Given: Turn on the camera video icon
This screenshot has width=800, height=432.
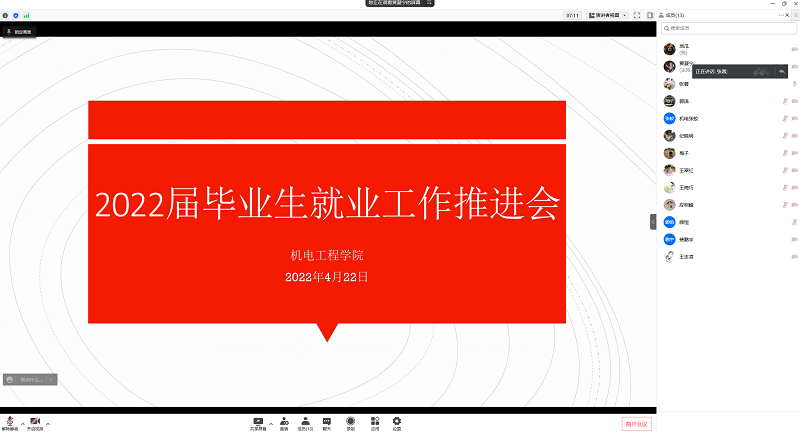Looking at the screenshot, I should pyautogui.click(x=35, y=422).
